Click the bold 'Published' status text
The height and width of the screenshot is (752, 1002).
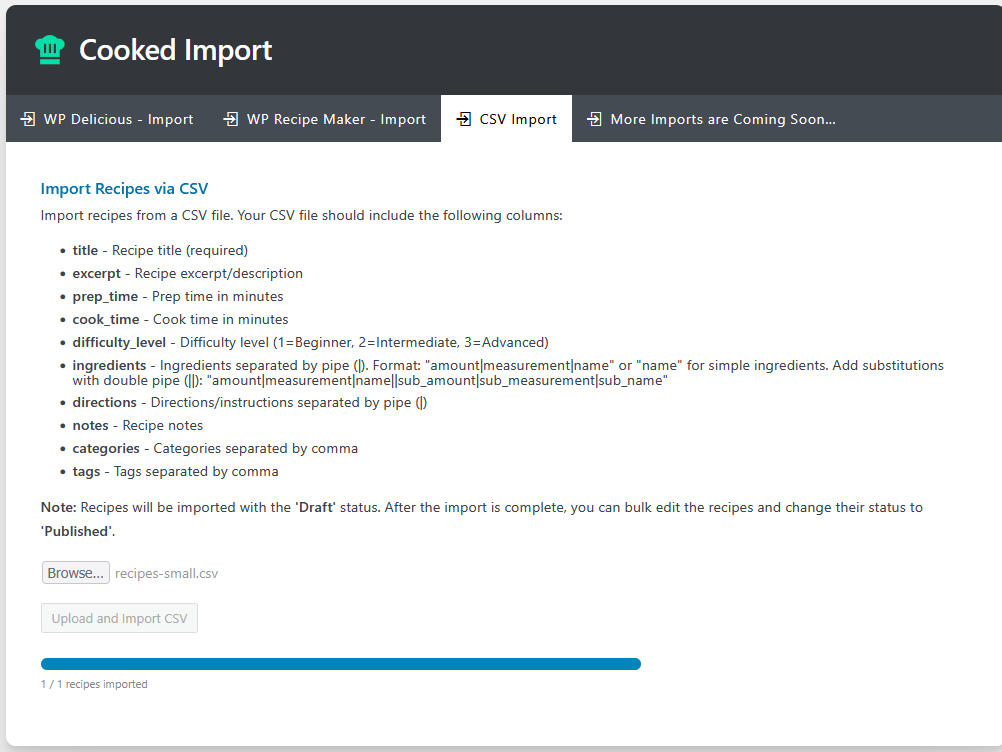point(77,531)
